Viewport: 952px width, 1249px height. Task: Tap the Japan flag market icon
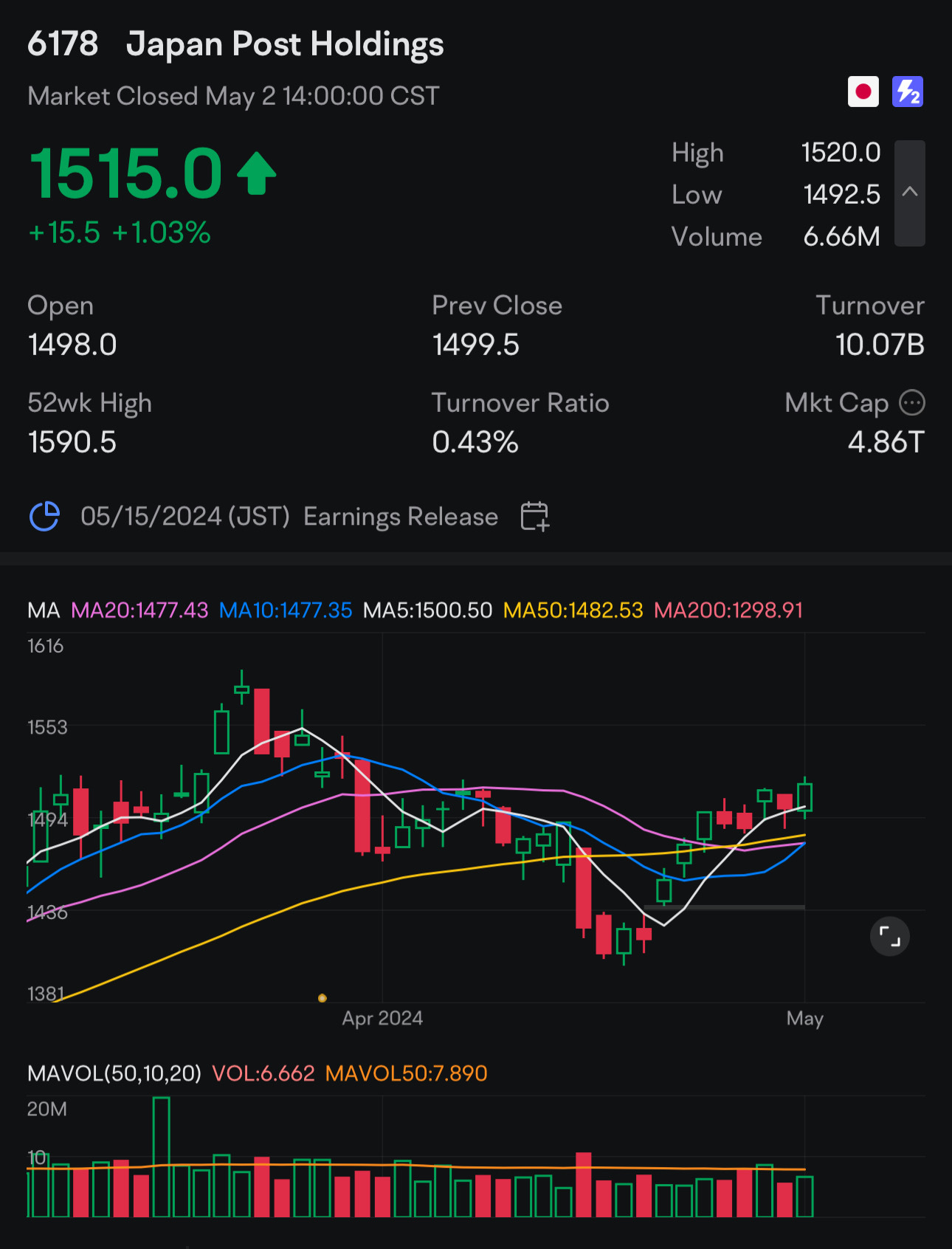click(863, 92)
